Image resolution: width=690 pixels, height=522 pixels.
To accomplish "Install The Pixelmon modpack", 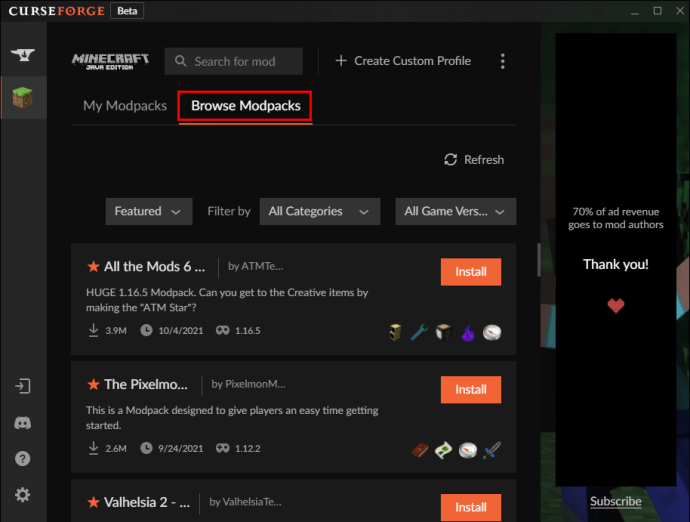I will (470, 389).
